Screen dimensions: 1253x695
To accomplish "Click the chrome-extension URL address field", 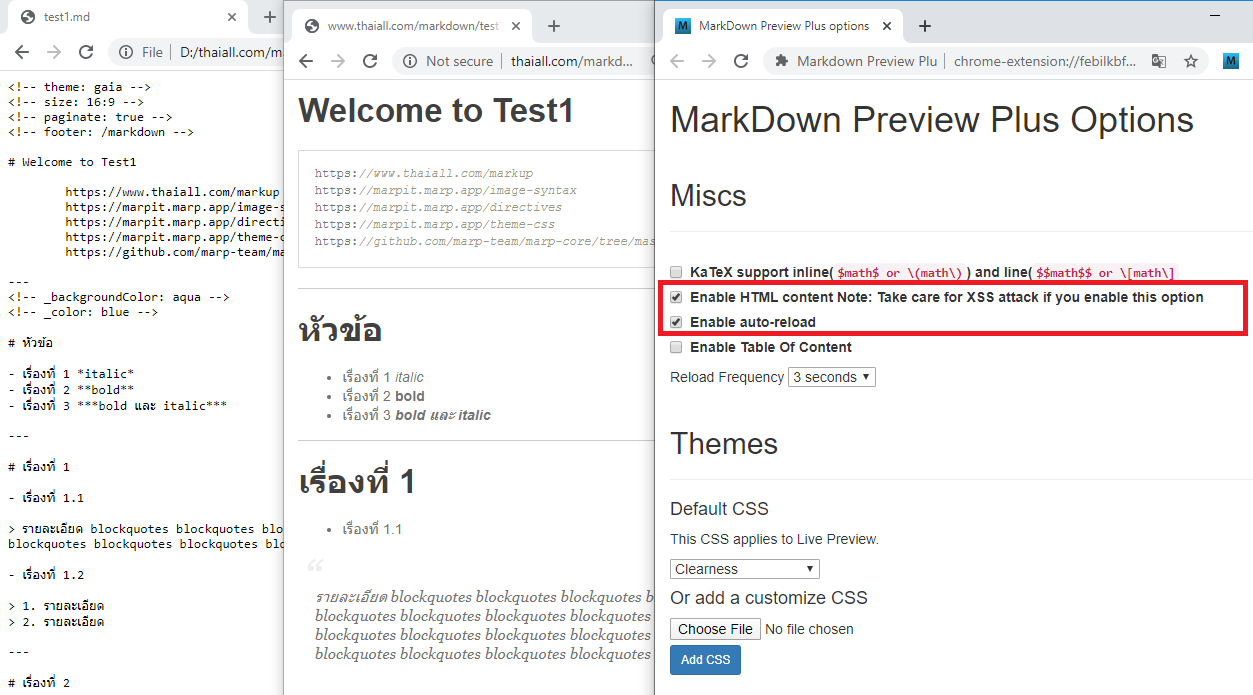I will click(x=1044, y=61).
